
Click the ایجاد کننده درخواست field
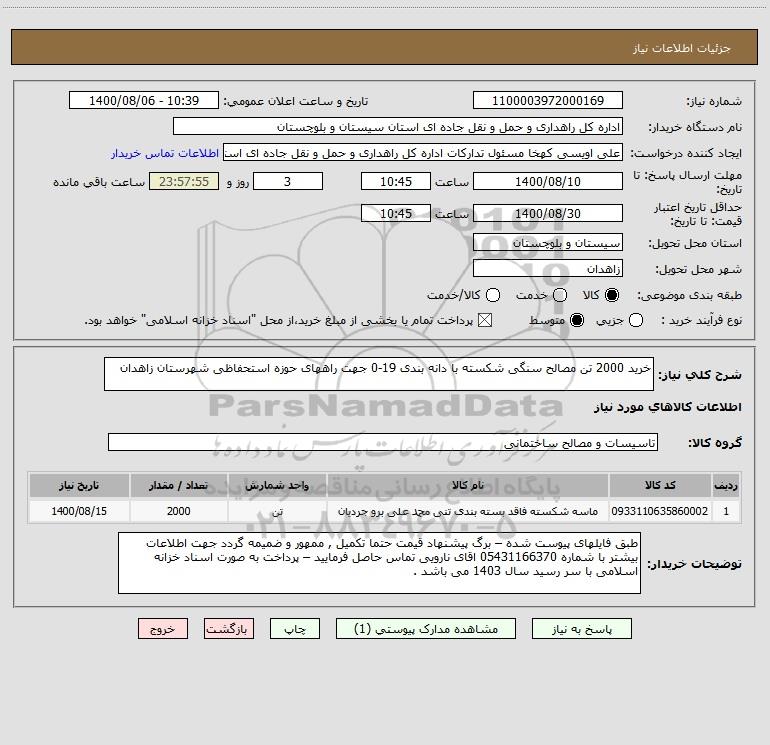click(423, 153)
